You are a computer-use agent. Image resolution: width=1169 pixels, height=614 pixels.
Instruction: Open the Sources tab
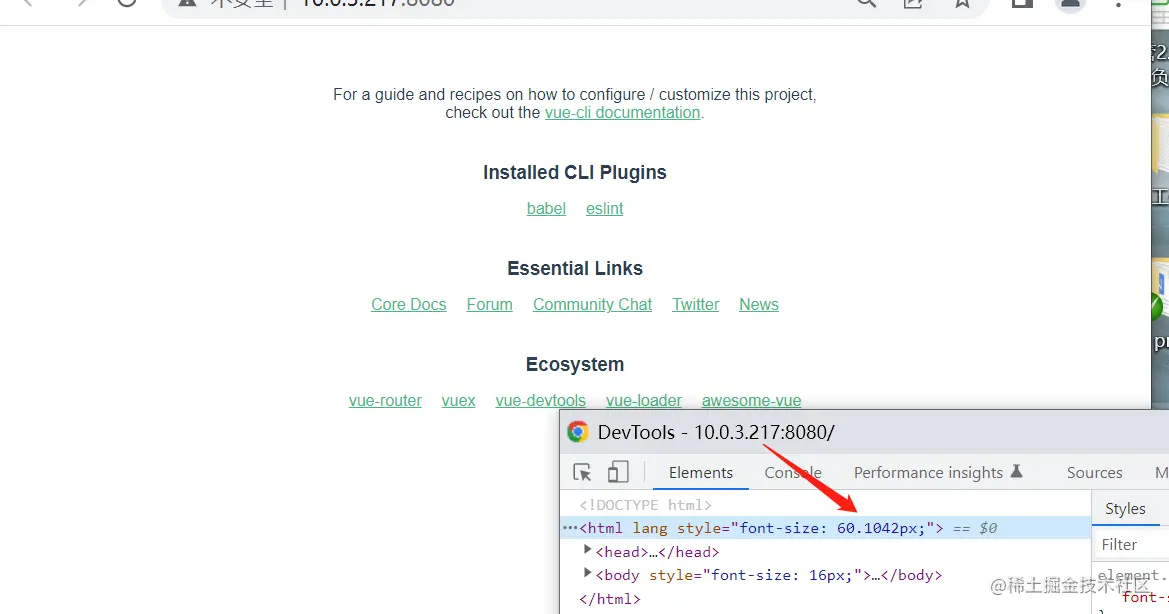tap(1094, 472)
